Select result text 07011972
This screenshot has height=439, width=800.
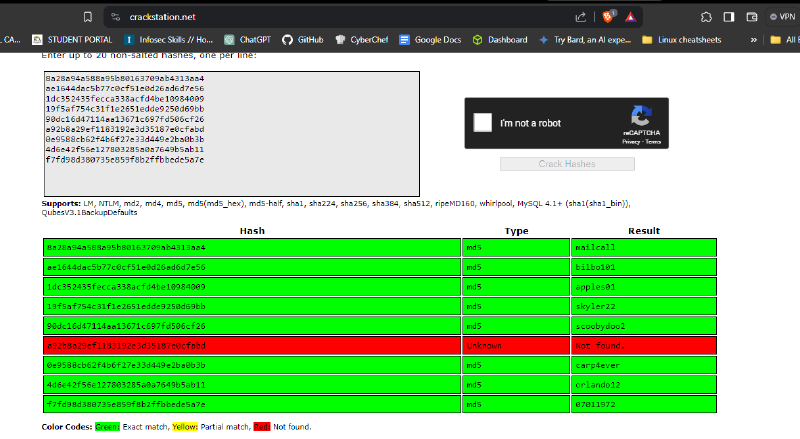[595, 404]
